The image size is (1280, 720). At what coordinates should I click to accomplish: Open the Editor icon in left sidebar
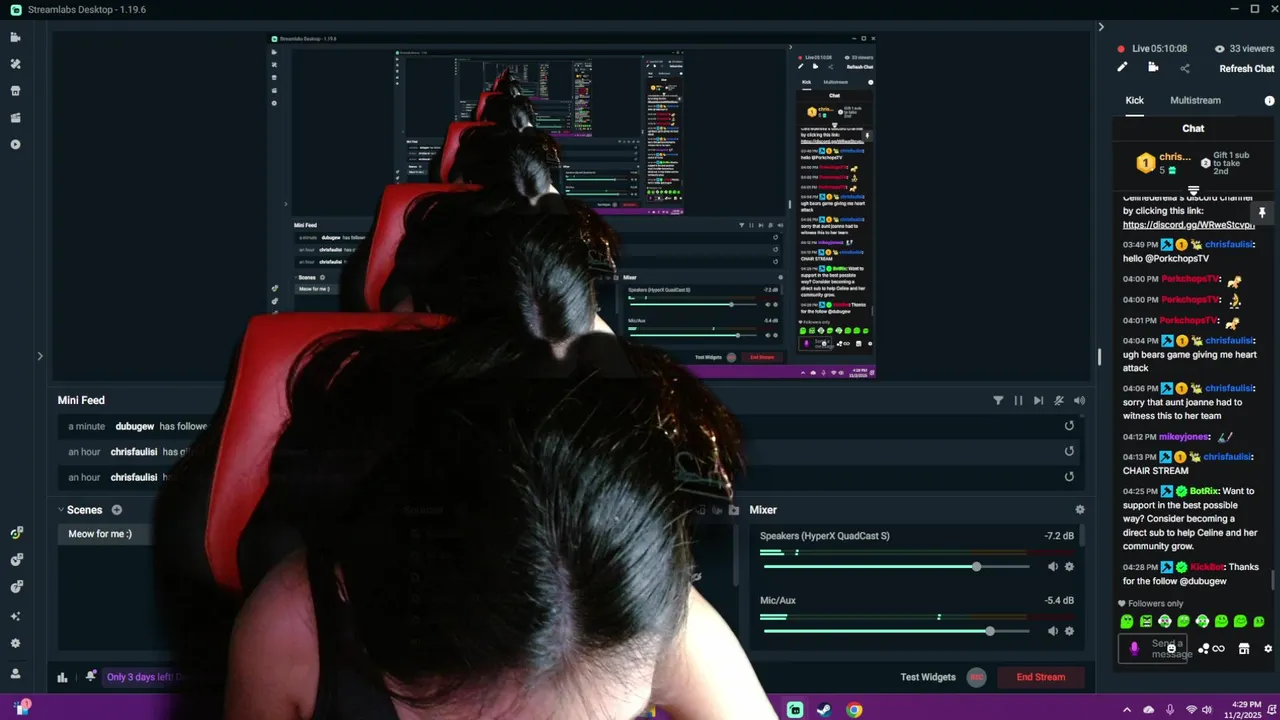pyautogui.click(x=15, y=37)
